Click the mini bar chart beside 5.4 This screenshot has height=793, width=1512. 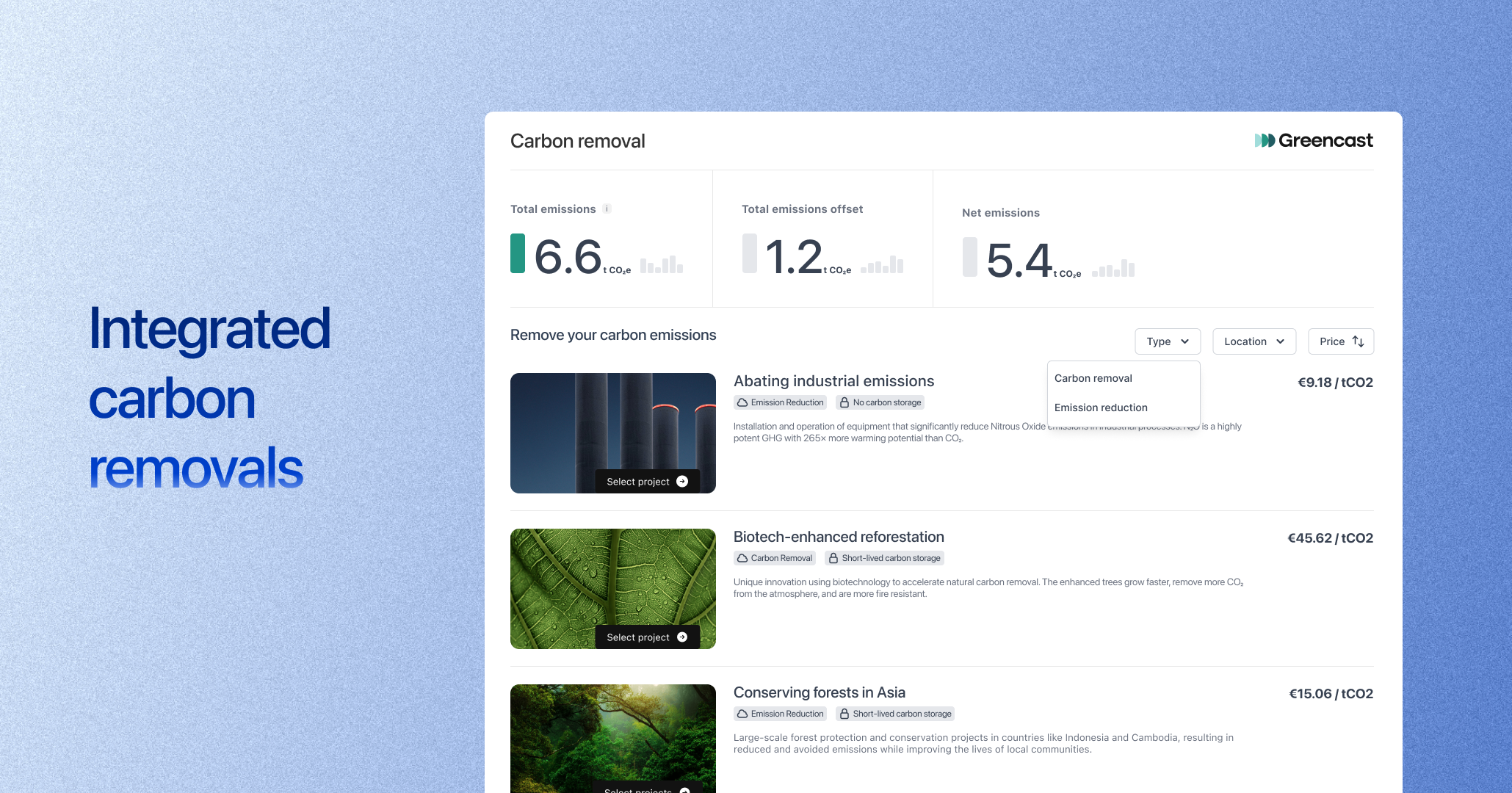[1113, 268]
